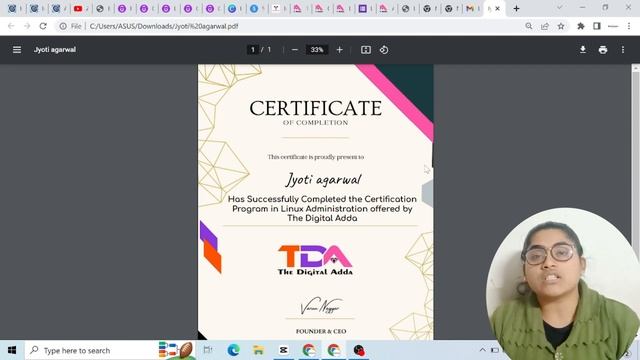This screenshot has width=640, height=360.
Task: Click the TDA Digital Adda logo
Action: pos(315,260)
